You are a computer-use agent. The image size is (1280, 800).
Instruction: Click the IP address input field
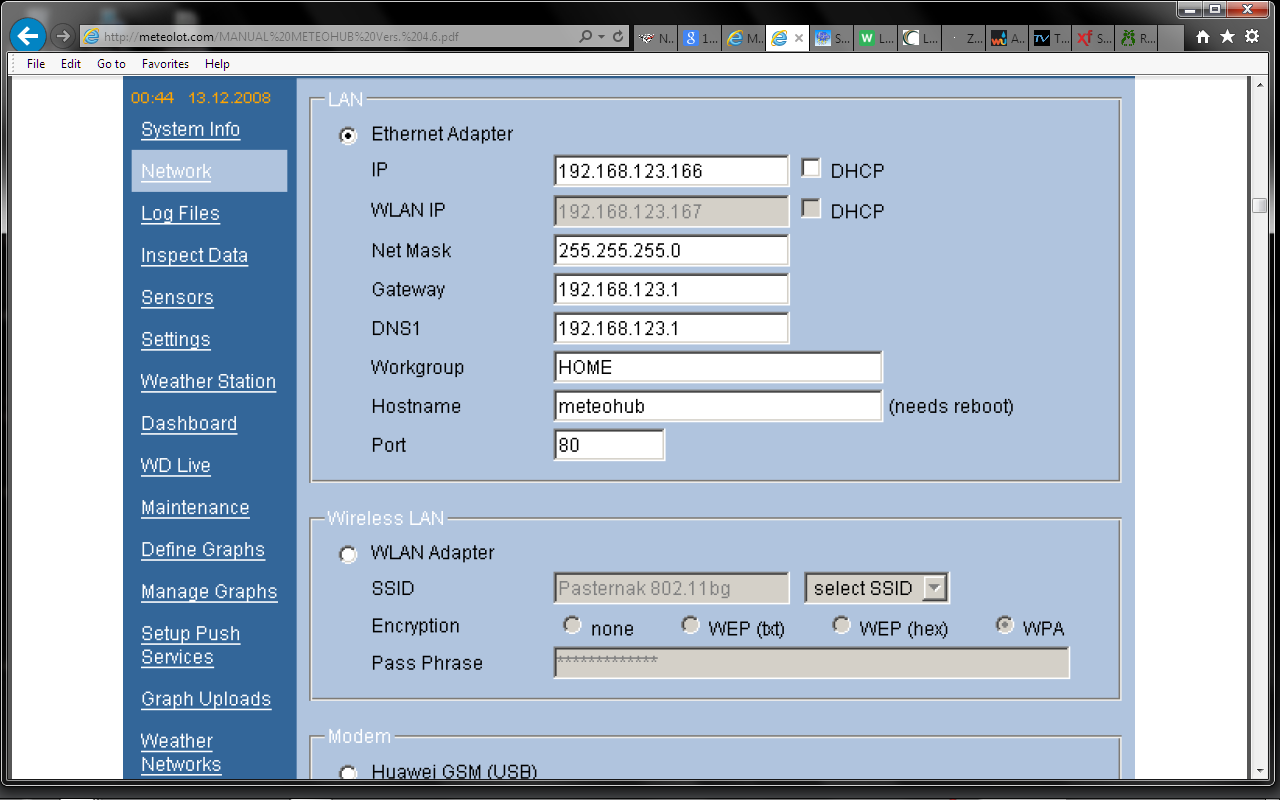click(x=671, y=171)
